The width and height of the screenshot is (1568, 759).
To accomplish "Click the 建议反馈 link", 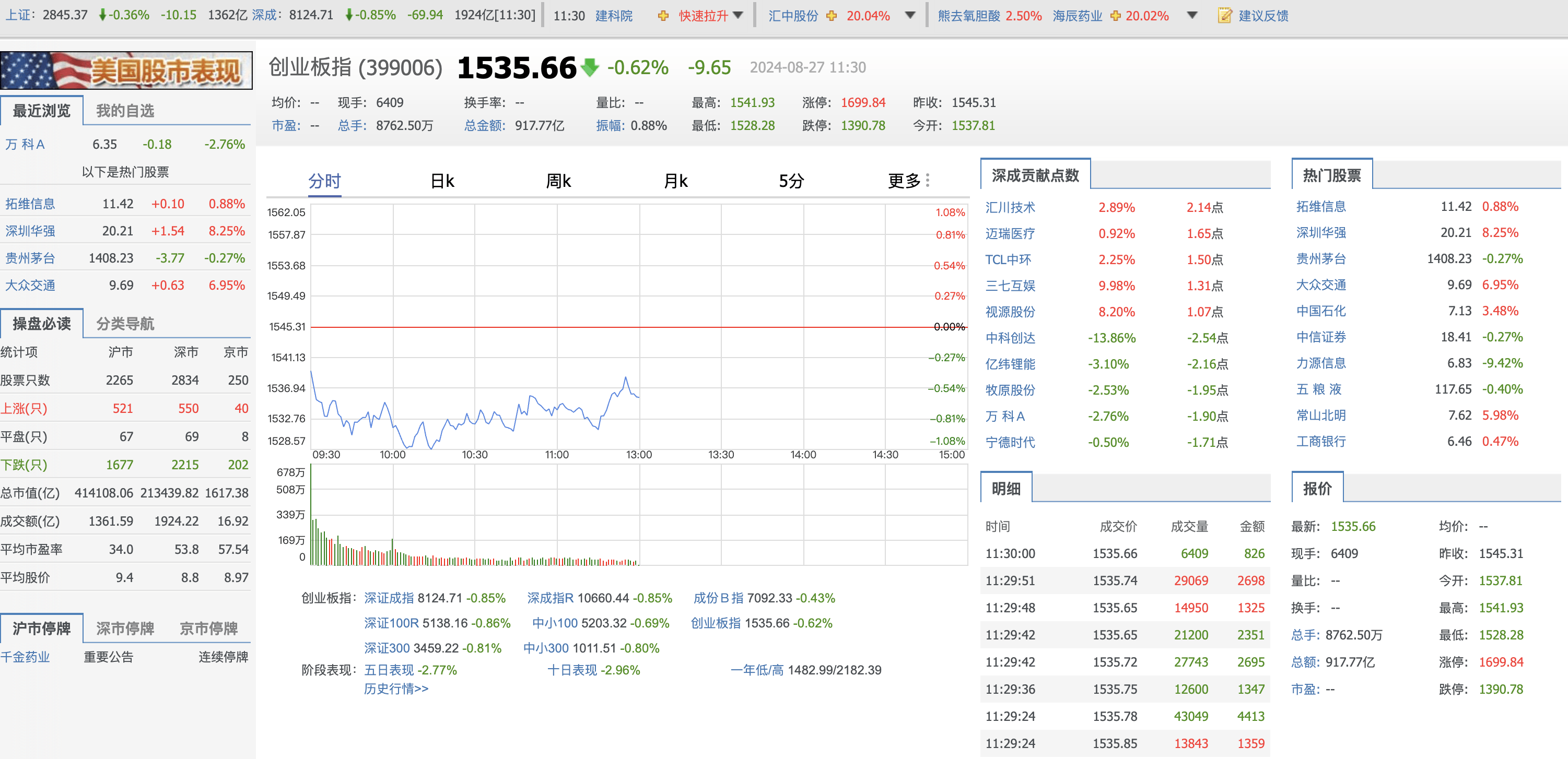I will (x=1263, y=16).
